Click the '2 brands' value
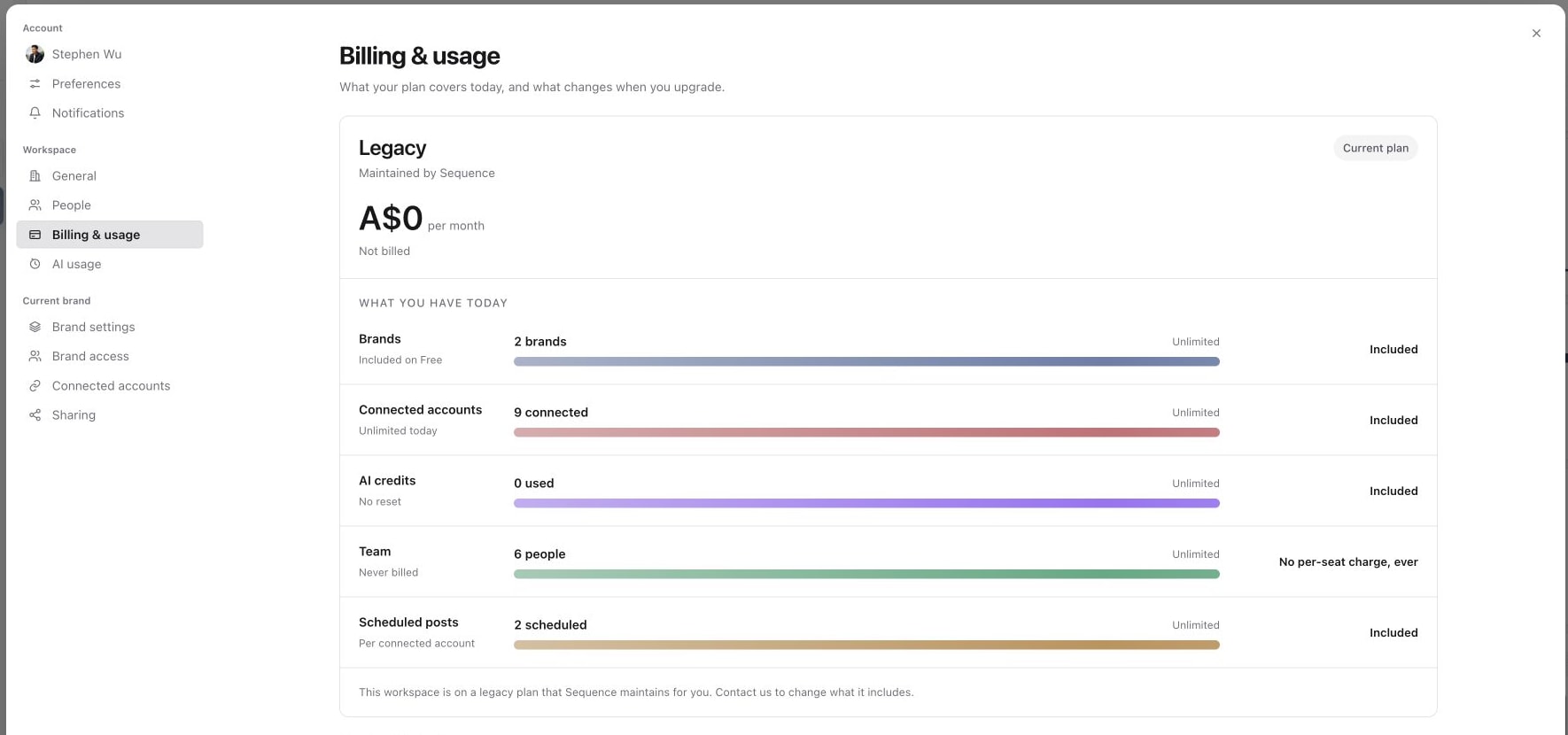The width and height of the screenshot is (1568, 735). point(540,341)
